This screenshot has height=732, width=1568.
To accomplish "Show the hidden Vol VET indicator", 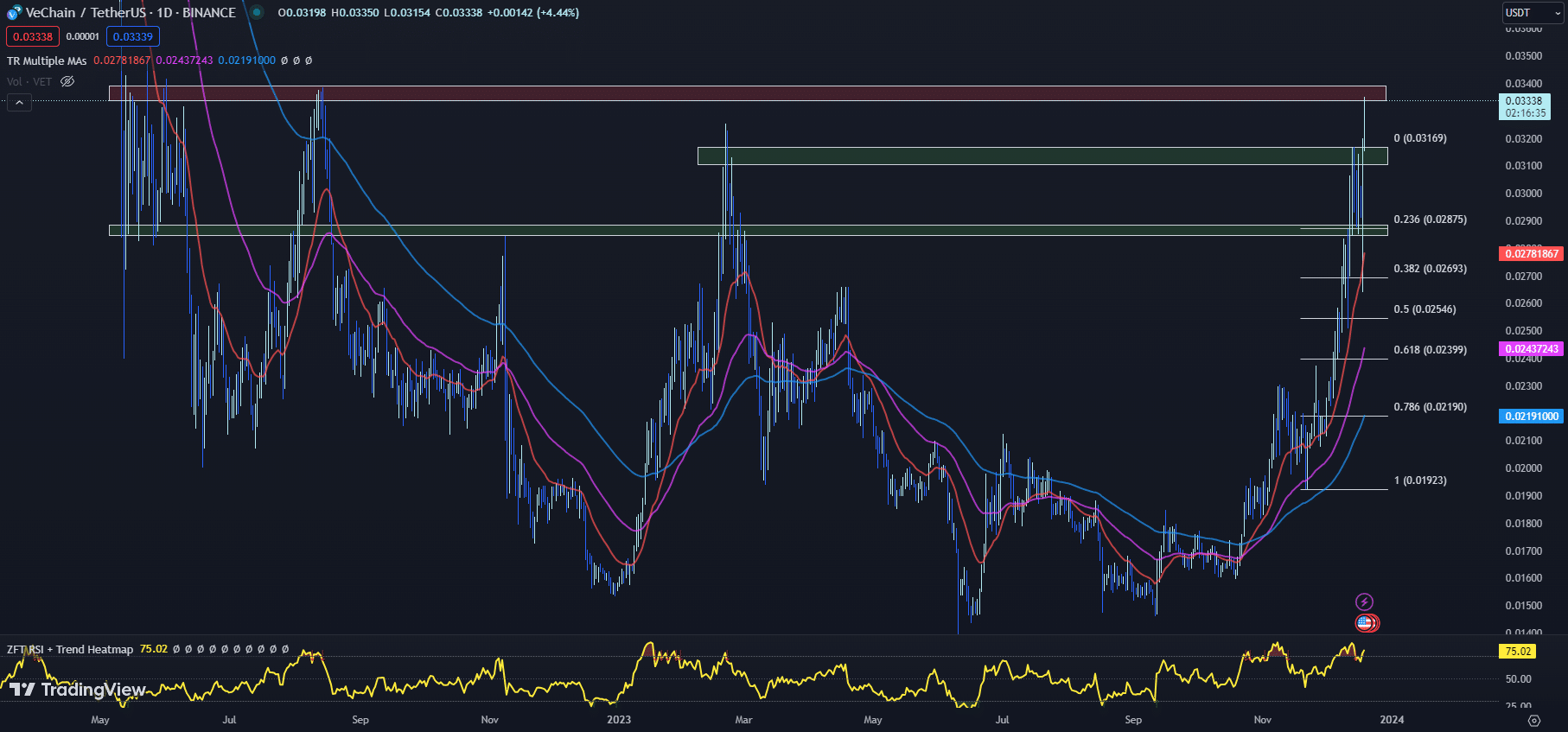I will click(67, 81).
